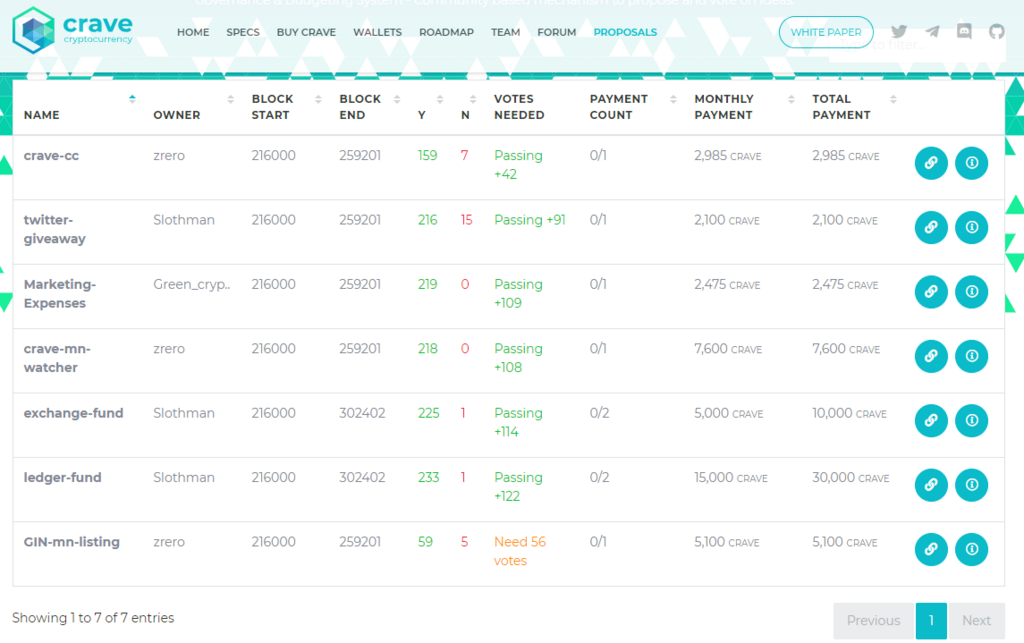Open link icon for twitter-giveaway proposal

tap(931, 227)
